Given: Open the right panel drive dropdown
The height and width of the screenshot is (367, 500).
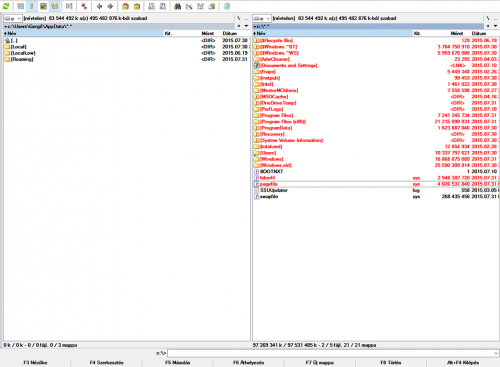Looking at the screenshot, I should tap(262, 18).
